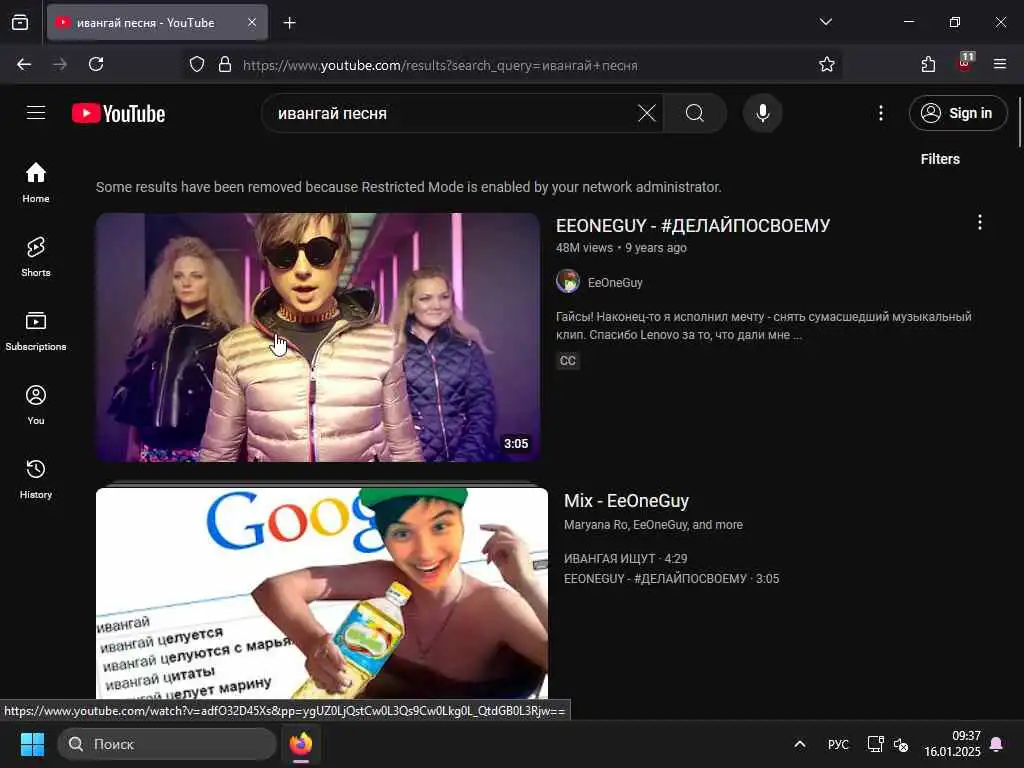This screenshot has height=768, width=1024.
Task: Open Firefox View recent browsing icon
Action: [20, 22]
